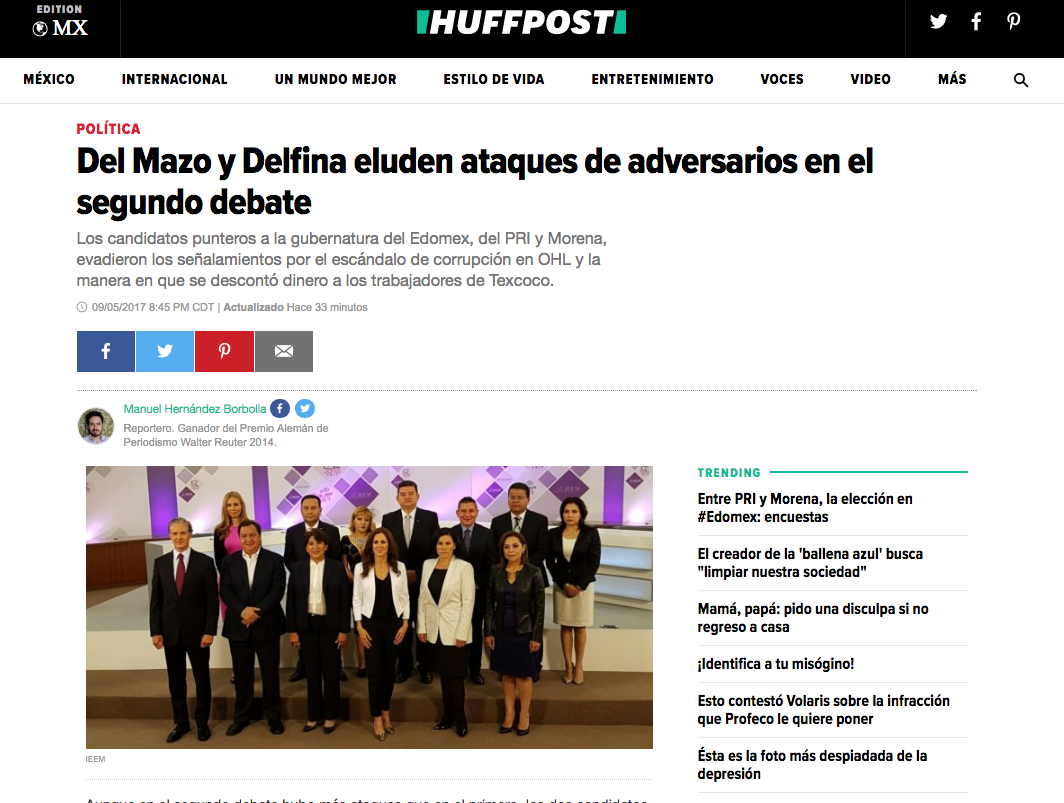
Task: Open the author's Twitter profile icon
Action: 305,409
